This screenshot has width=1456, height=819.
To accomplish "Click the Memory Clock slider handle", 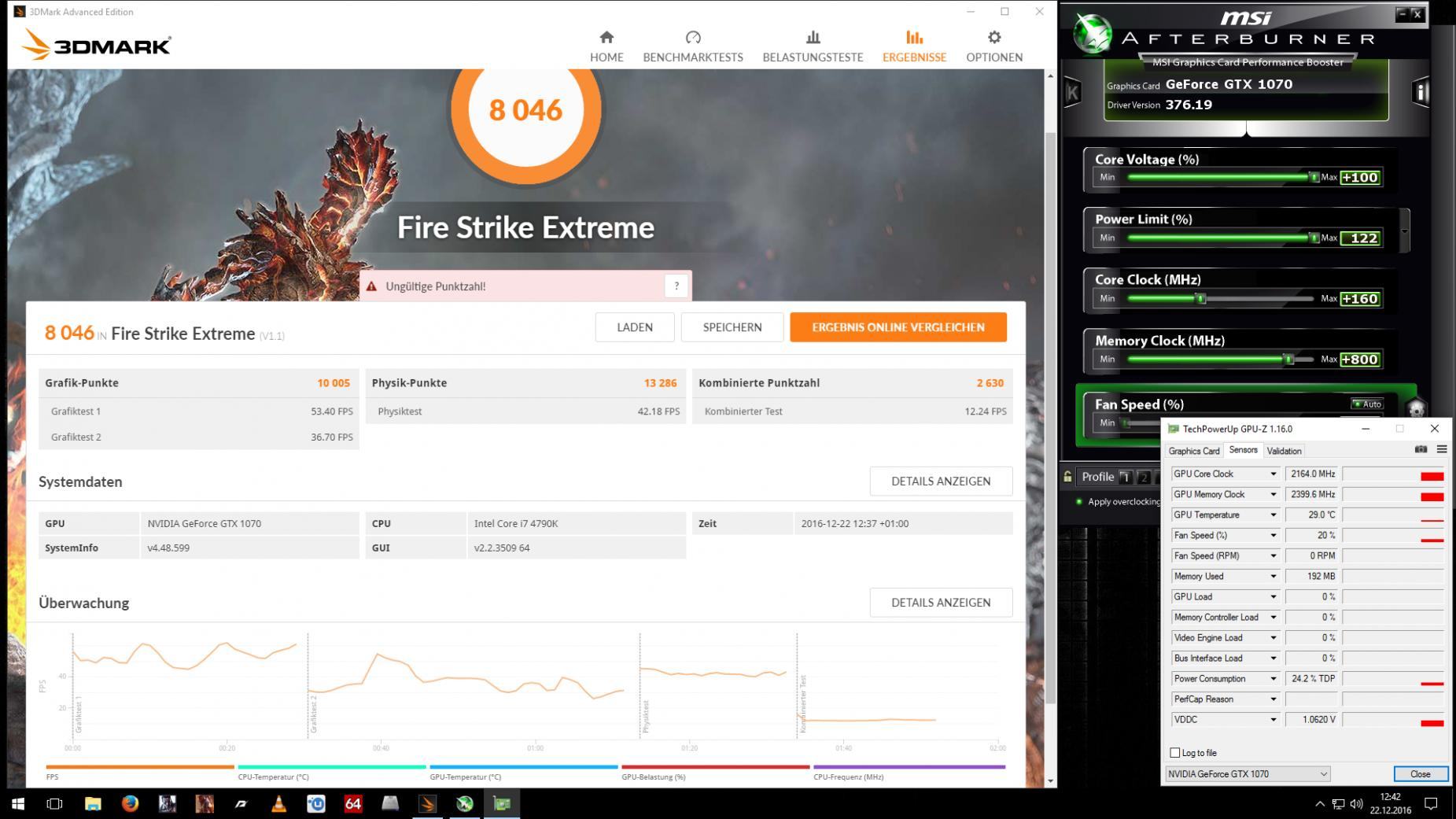I will click(x=1288, y=359).
